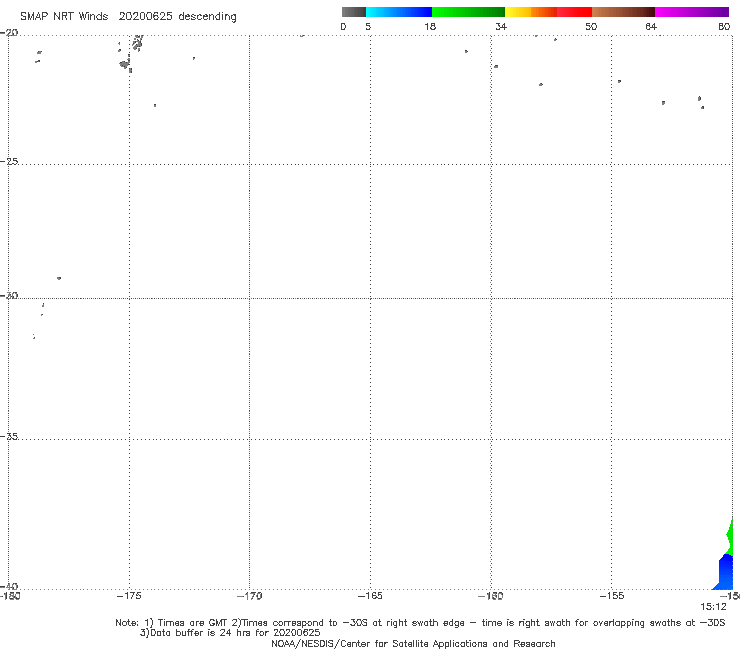
Task: Click the -175 longitude axis label
Action: pyautogui.click(x=129, y=596)
